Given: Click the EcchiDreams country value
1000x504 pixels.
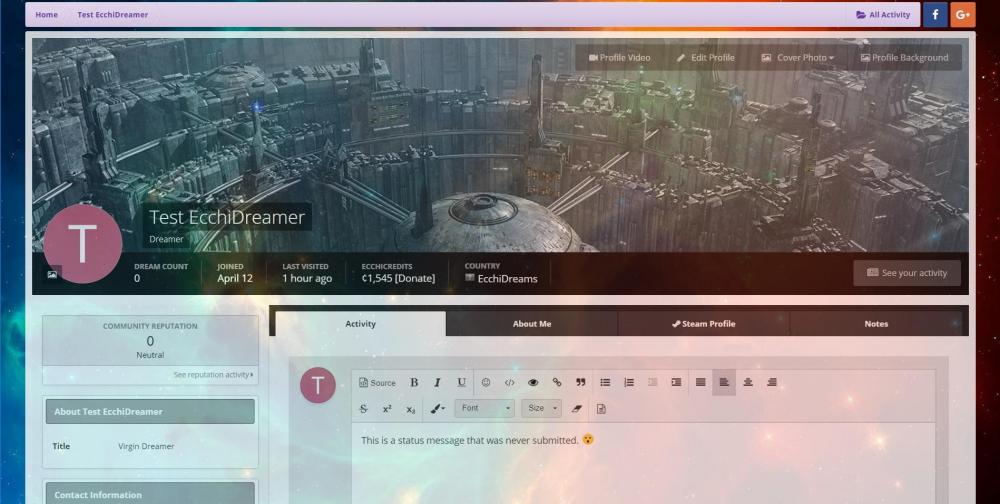Looking at the screenshot, I should coord(507,279).
